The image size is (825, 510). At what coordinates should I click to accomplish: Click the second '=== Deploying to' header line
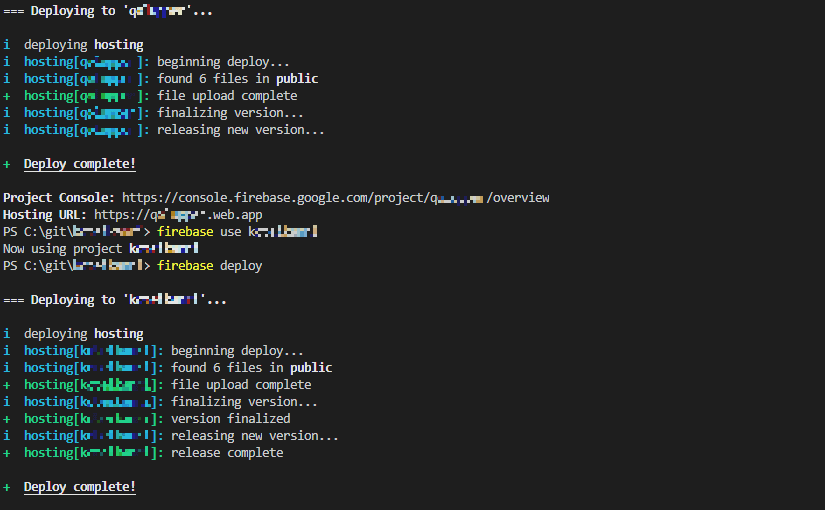tap(115, 300)
